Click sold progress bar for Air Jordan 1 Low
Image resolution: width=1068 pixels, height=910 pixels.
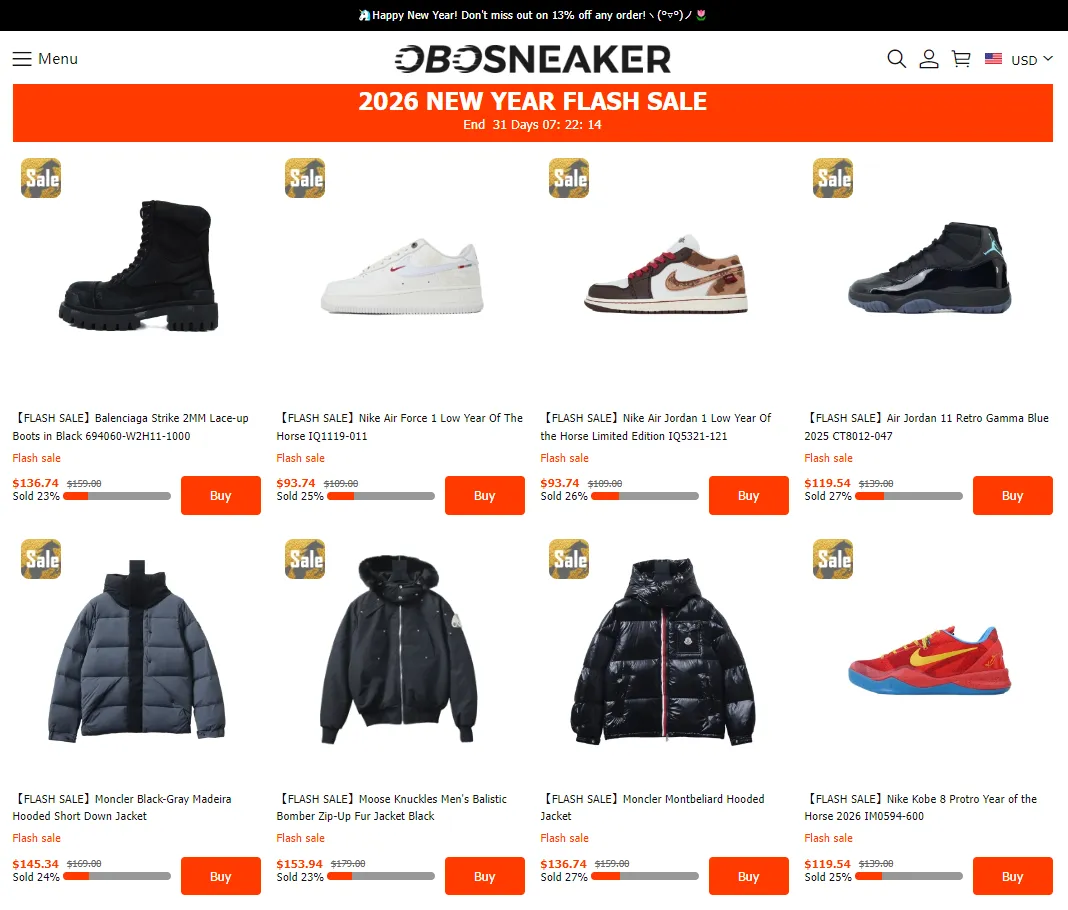644,497
